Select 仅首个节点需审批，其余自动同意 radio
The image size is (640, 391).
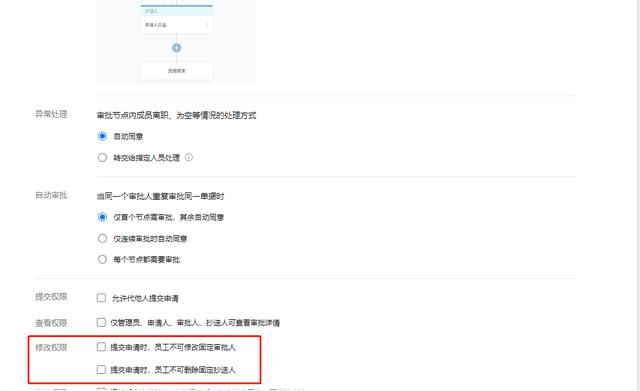[102, 217]
